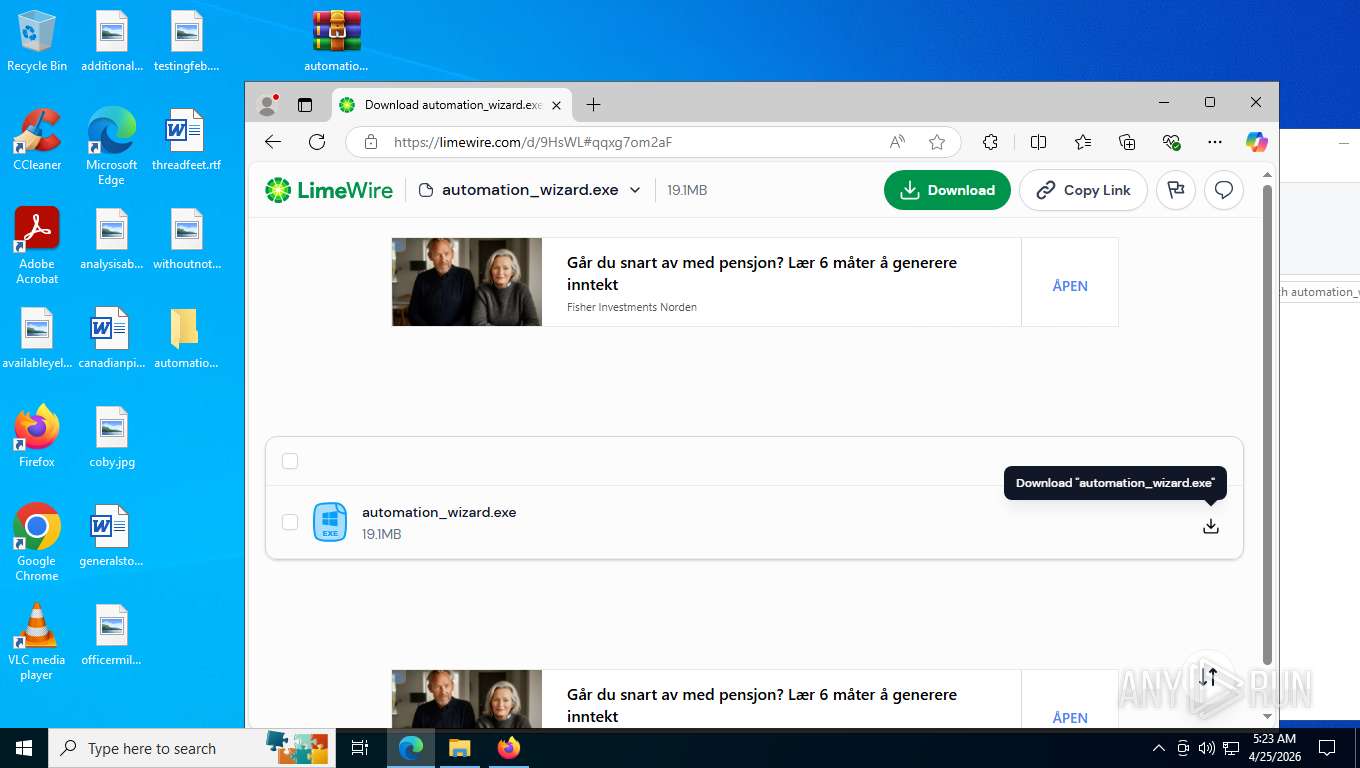Screen dimensions: 1360x768
Task: Click the scrollbar down arrow
Action: click(1268, 717)
